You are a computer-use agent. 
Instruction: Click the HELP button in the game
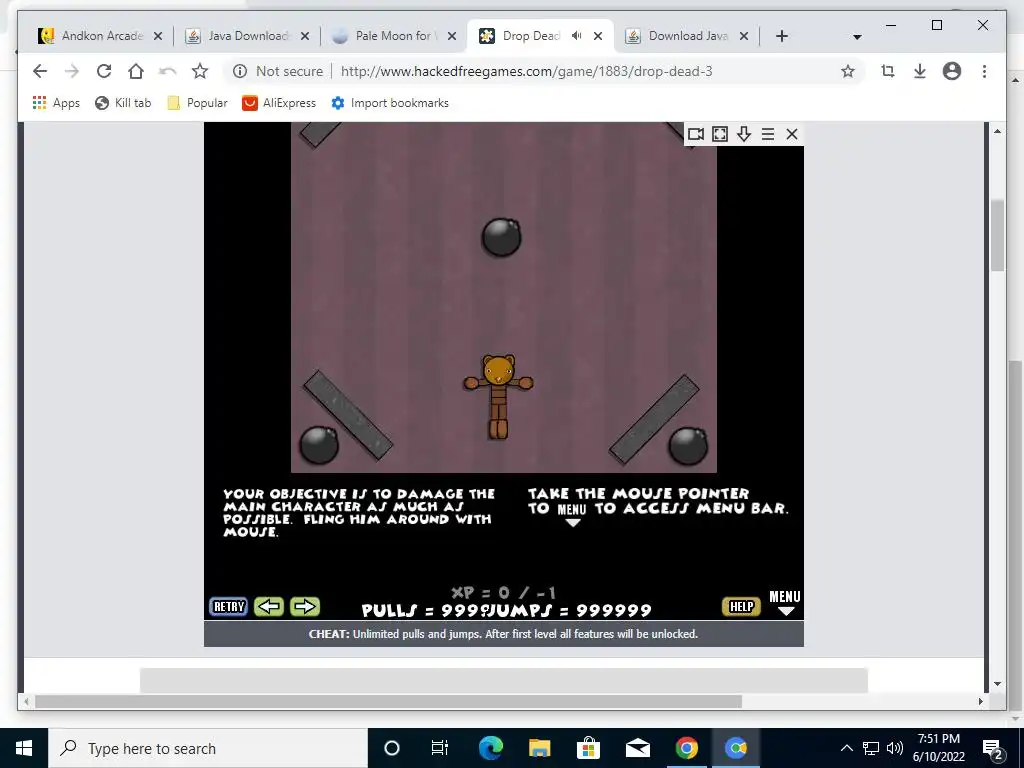741,607
